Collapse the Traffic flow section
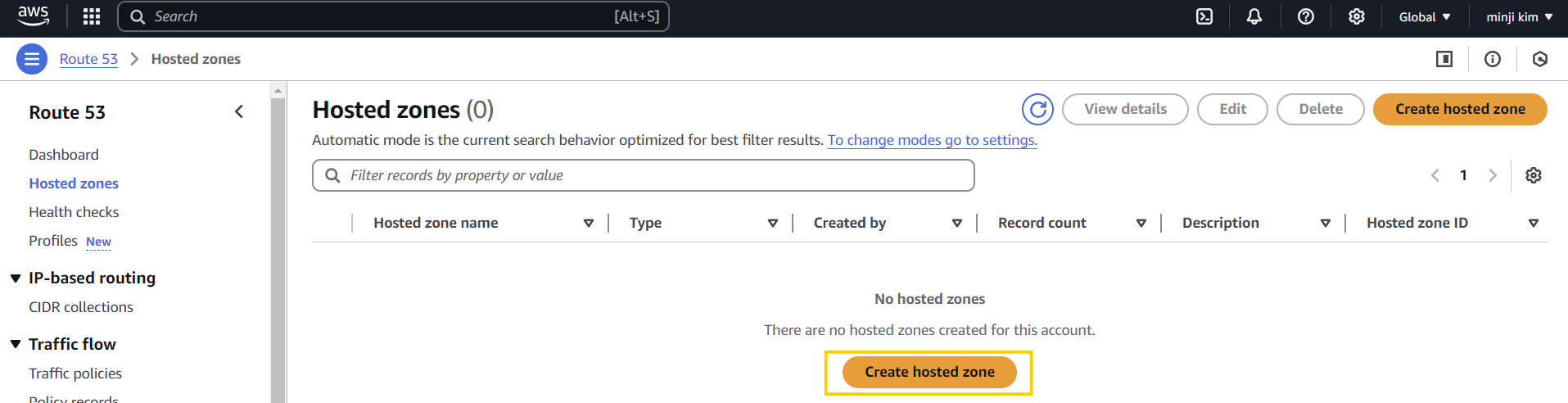 (x=16, y=345)
